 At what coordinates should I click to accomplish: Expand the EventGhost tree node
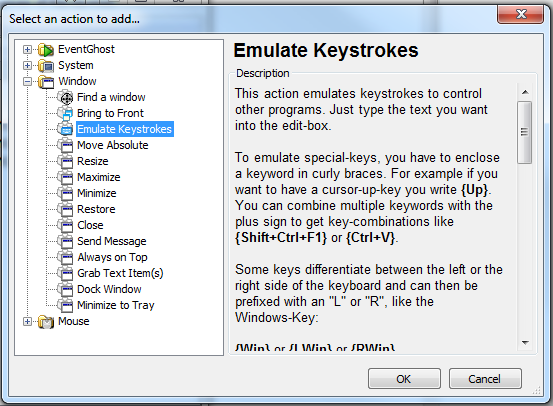(x=27, y=49)
